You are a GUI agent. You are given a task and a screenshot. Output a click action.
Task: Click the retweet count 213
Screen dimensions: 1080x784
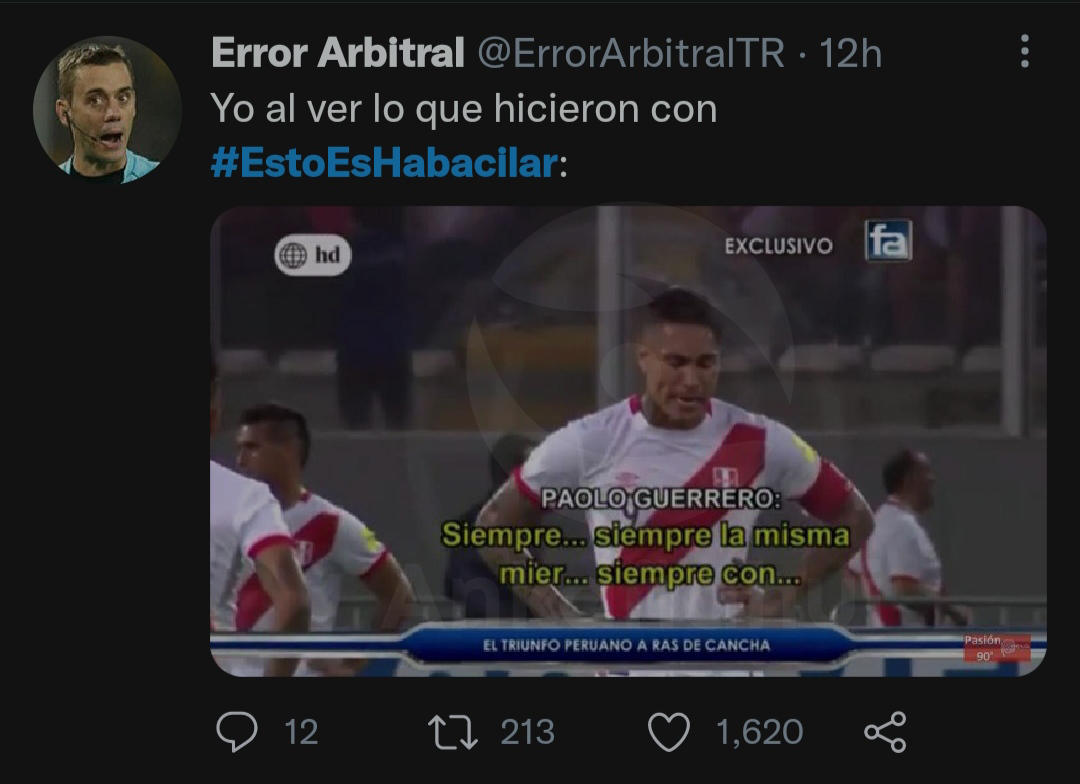coord(528,732)
